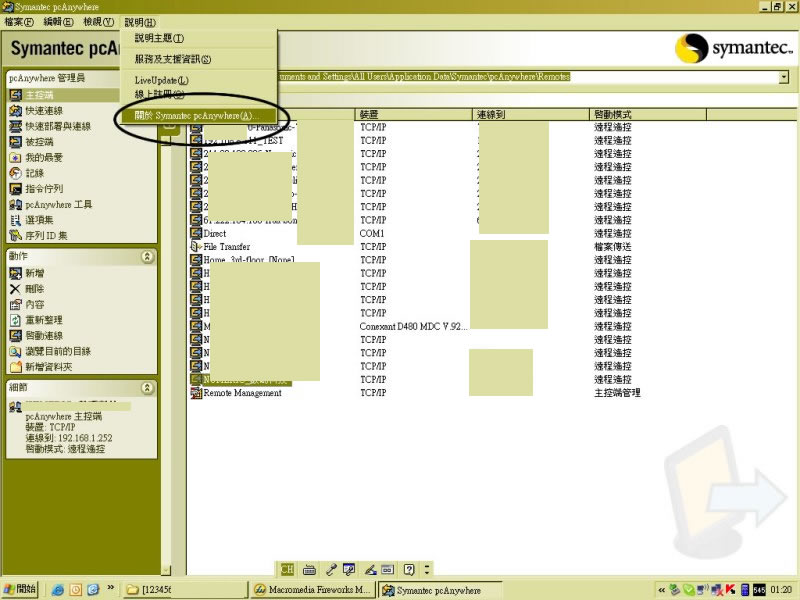
Task: Switch to Macromedia Fireworks taskbar button
Action: coord(314,590)
